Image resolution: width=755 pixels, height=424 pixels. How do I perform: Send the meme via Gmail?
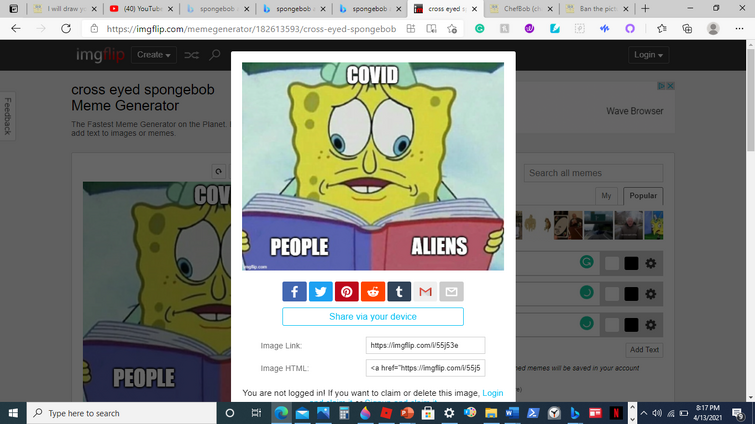(425, 292)
